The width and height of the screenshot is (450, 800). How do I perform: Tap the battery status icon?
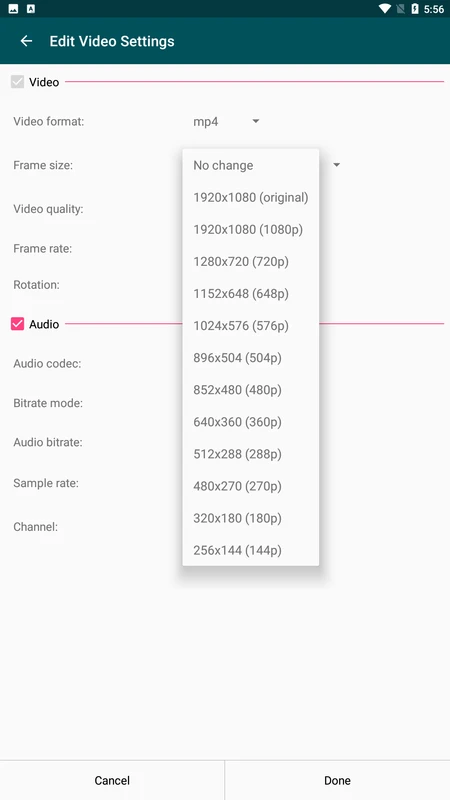pos(415,9)
